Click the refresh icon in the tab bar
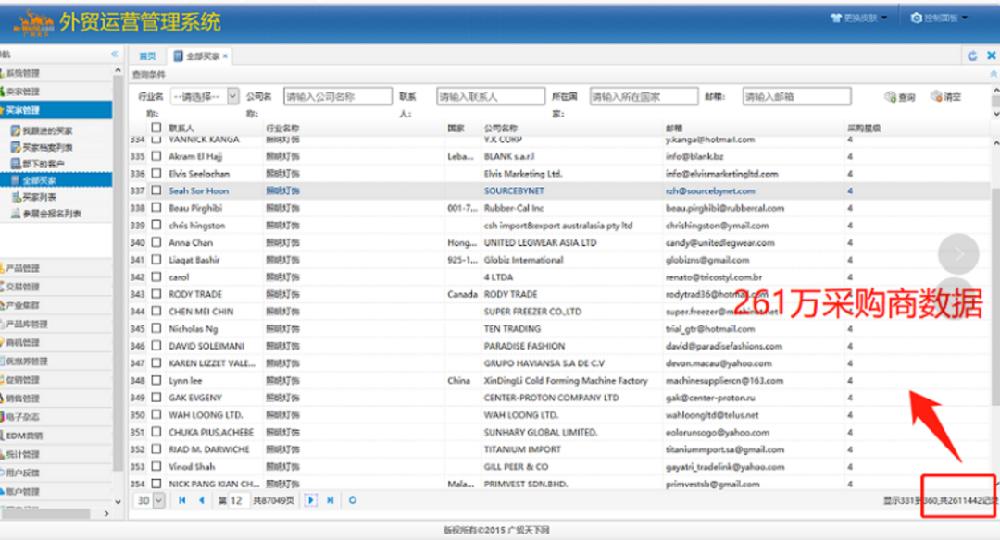The image size is (1000, 540). point(973,56)
